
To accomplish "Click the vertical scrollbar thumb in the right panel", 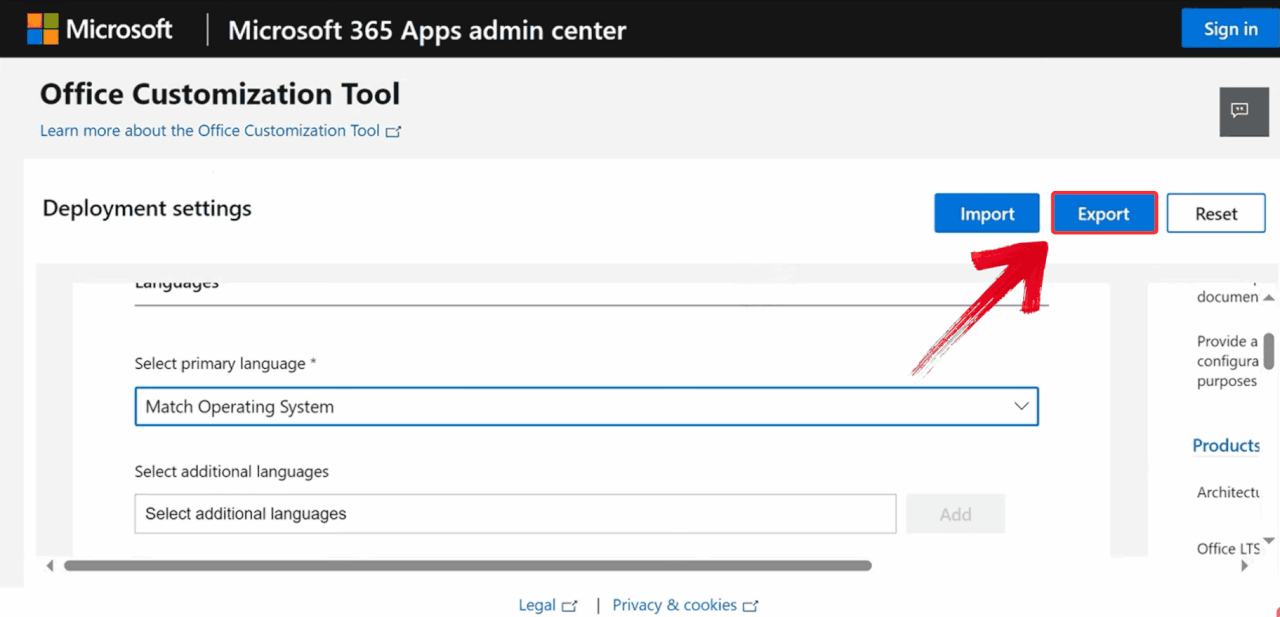I will [x=1269, y=350].
